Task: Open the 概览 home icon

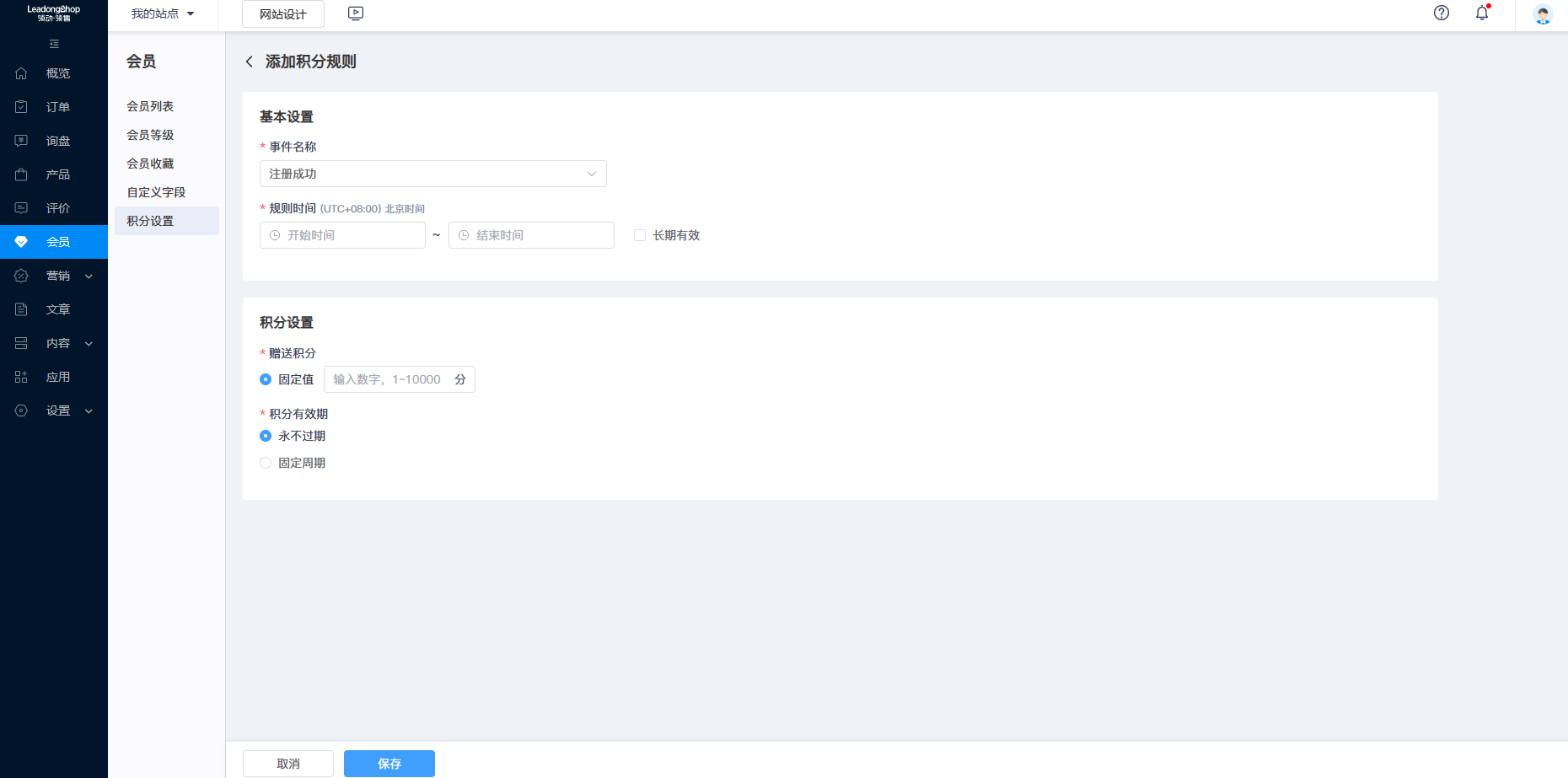Action: pyautogui.click(x=22, y=73)
